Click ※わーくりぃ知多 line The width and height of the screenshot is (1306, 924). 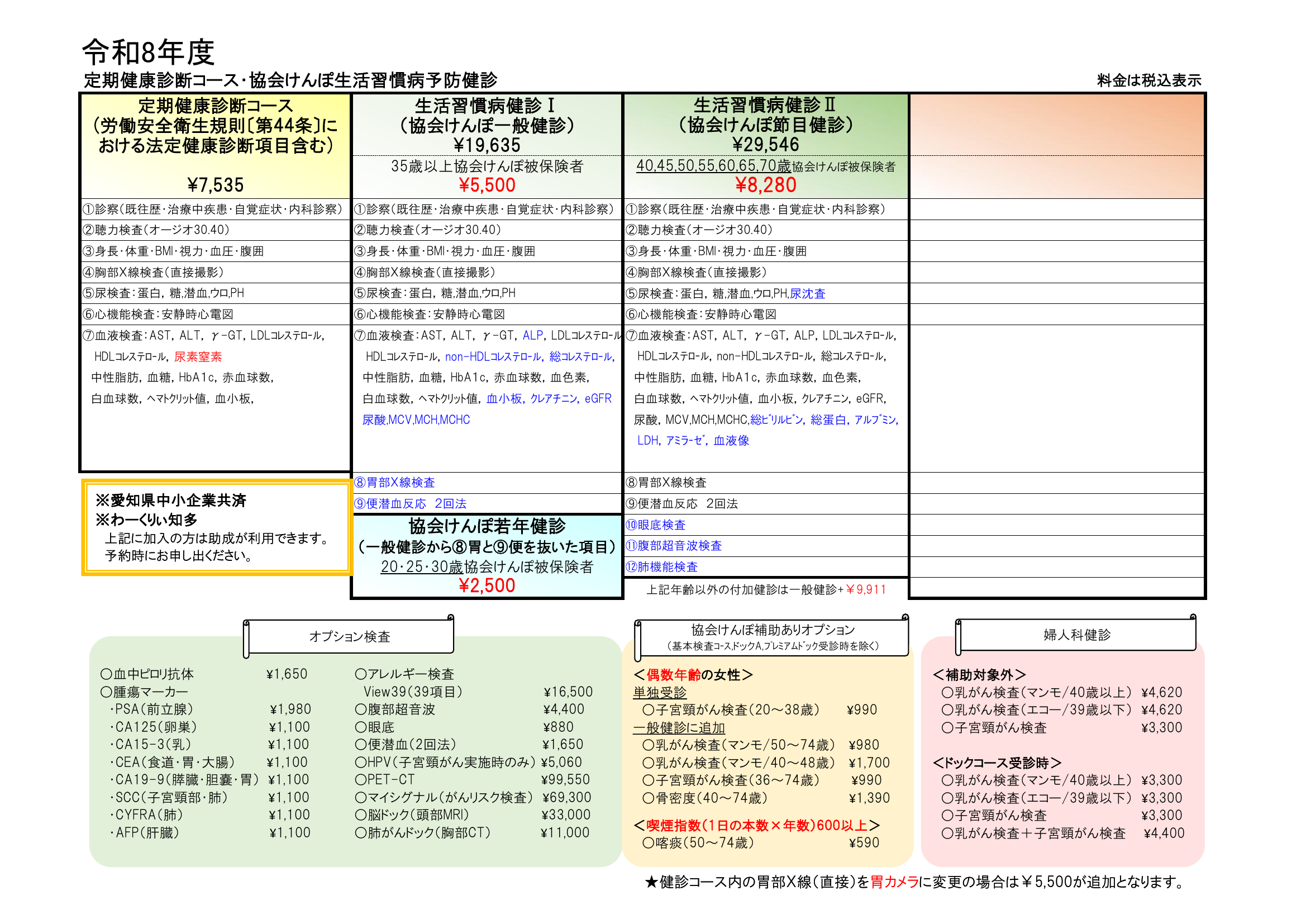pos(146,520)
